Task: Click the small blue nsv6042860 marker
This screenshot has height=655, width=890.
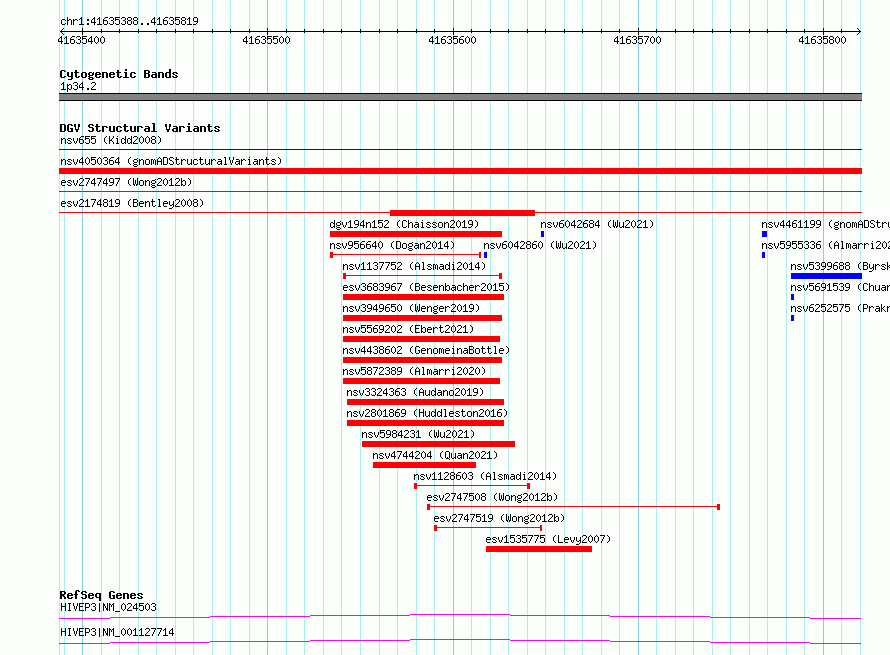Action: click(485, 255)
